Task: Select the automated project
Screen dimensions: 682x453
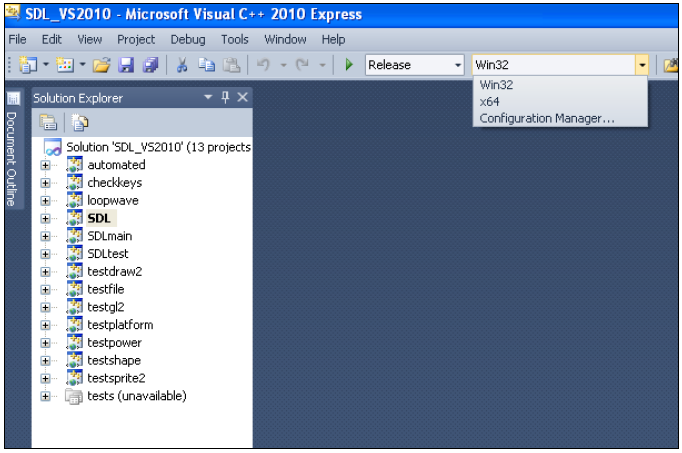Action: (116, 165)
